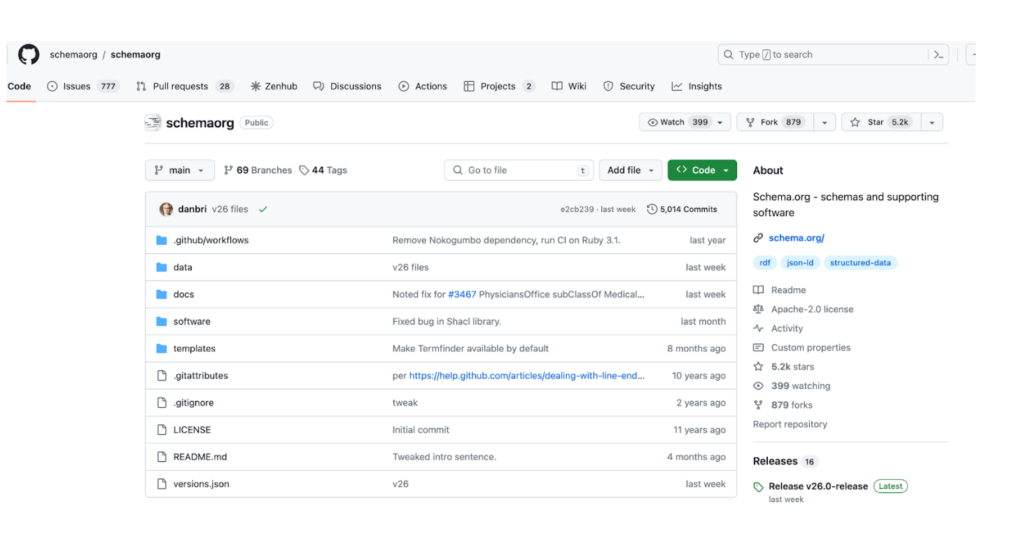1024x533 pixels.
Task: Open the command palette icon
Action: coord(938,55)
